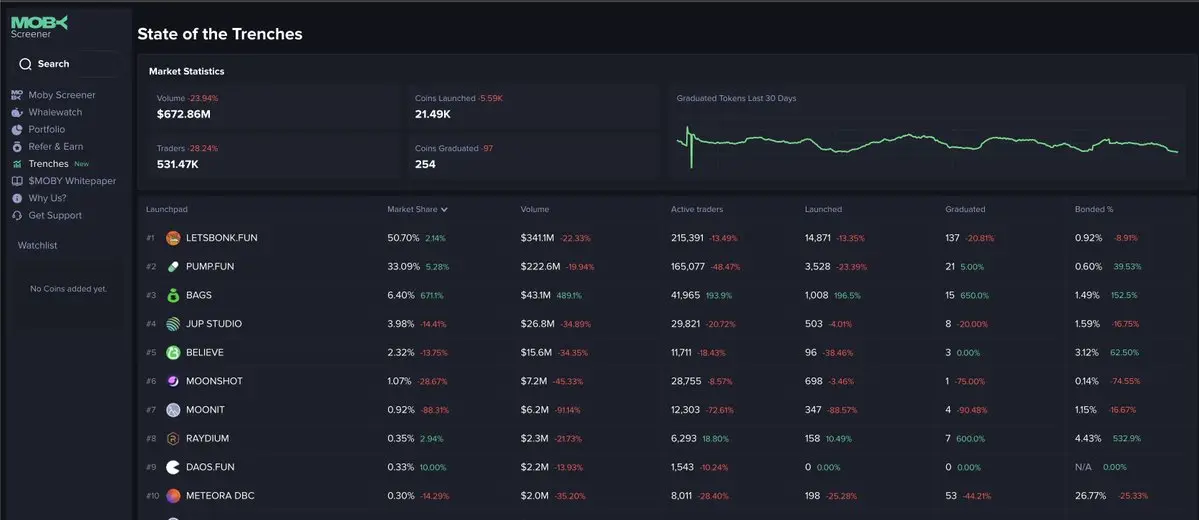Click the $222.6M volume cell
1199x520 pixels.
coord(541,267)
